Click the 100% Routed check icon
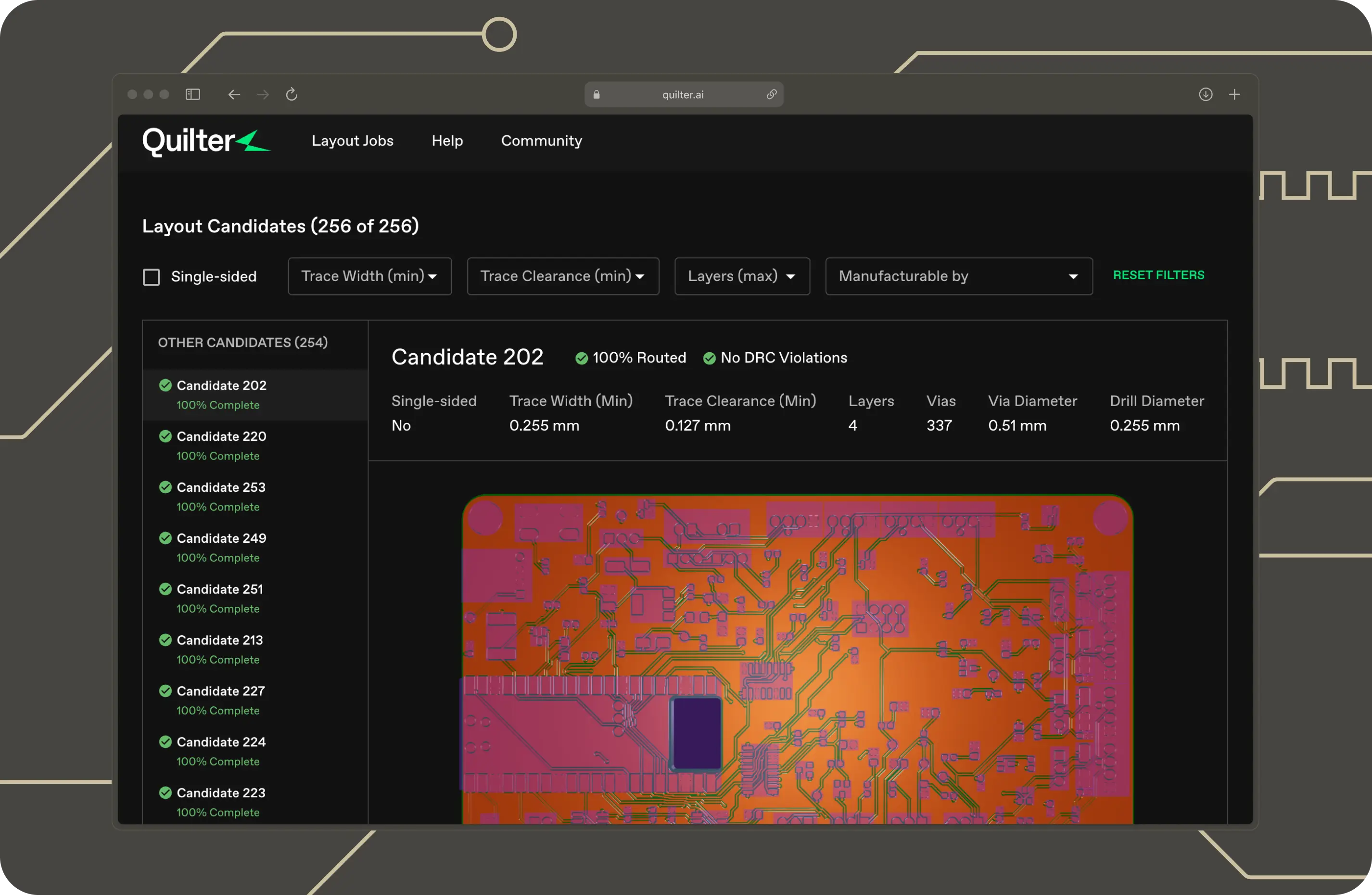 tap(582, 358)
